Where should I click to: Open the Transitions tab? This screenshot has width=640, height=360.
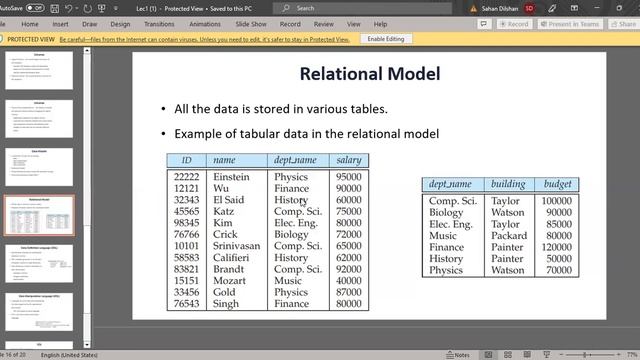pos(159,24)
